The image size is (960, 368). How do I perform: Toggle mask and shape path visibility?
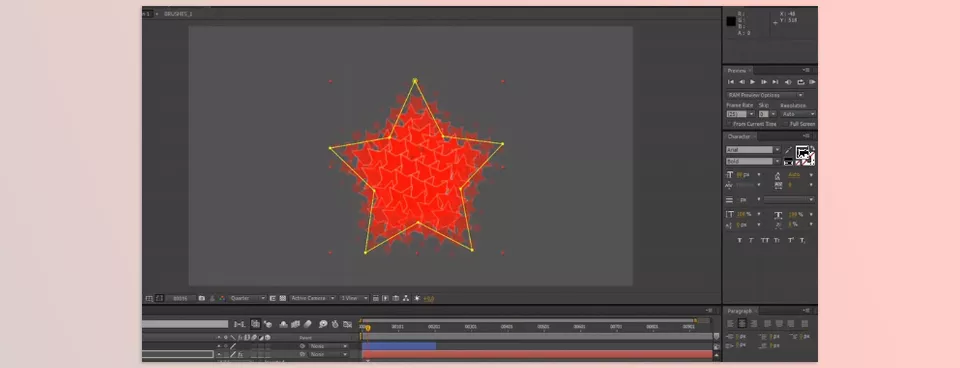coord(159,298)
